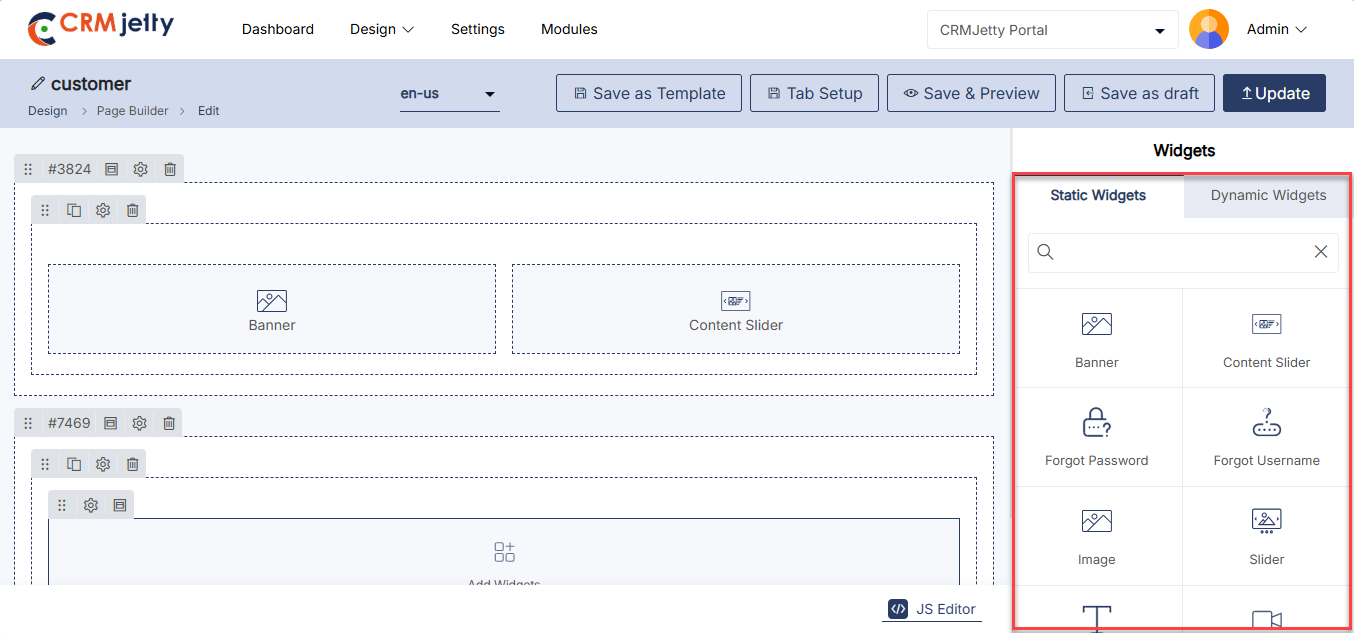Screen dimensions: 1354x633
Task: Open settings gear for section #7469
Action: (x=140, y=423)
